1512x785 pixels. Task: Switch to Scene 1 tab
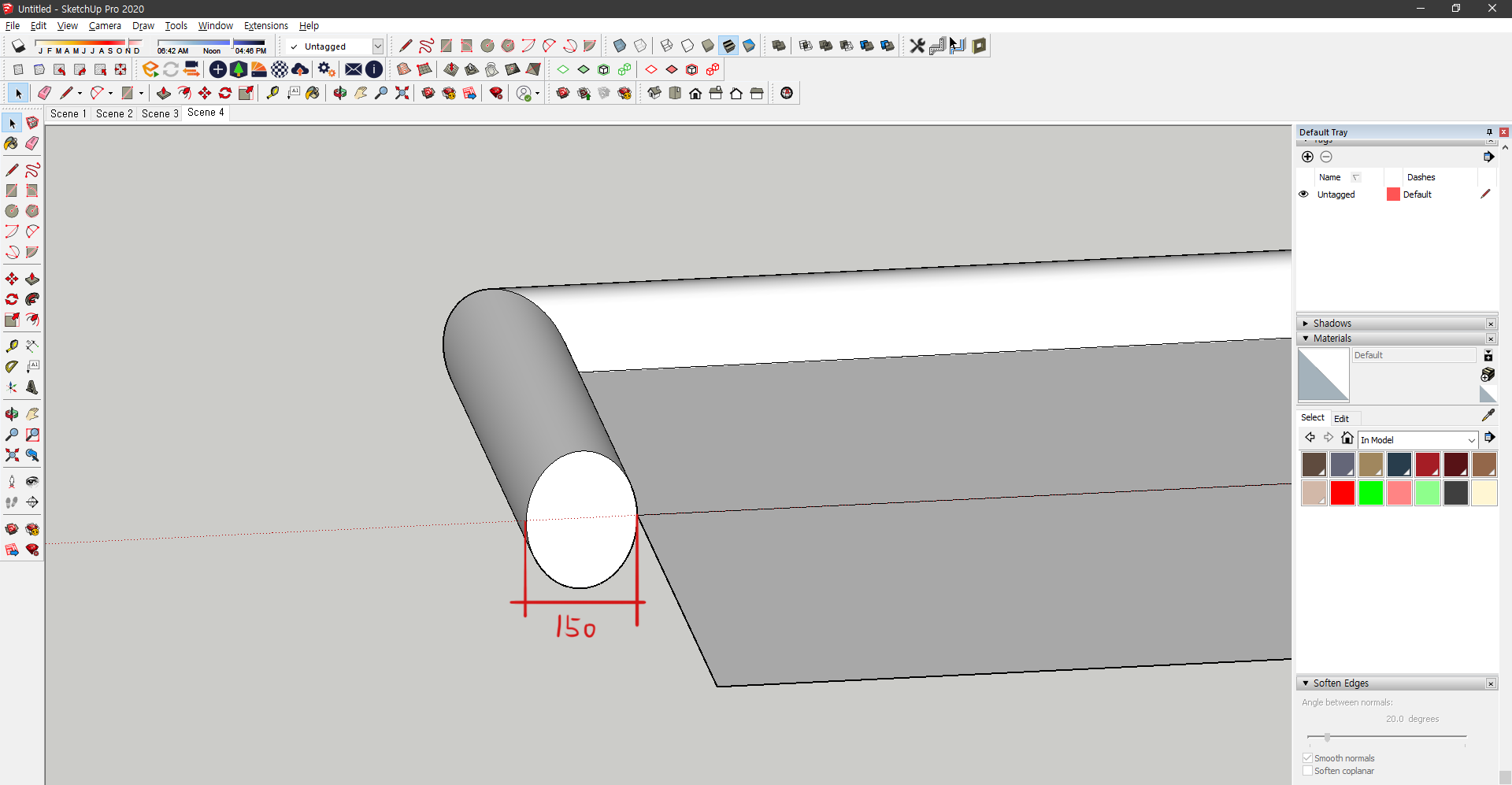[x=69, y=113]
